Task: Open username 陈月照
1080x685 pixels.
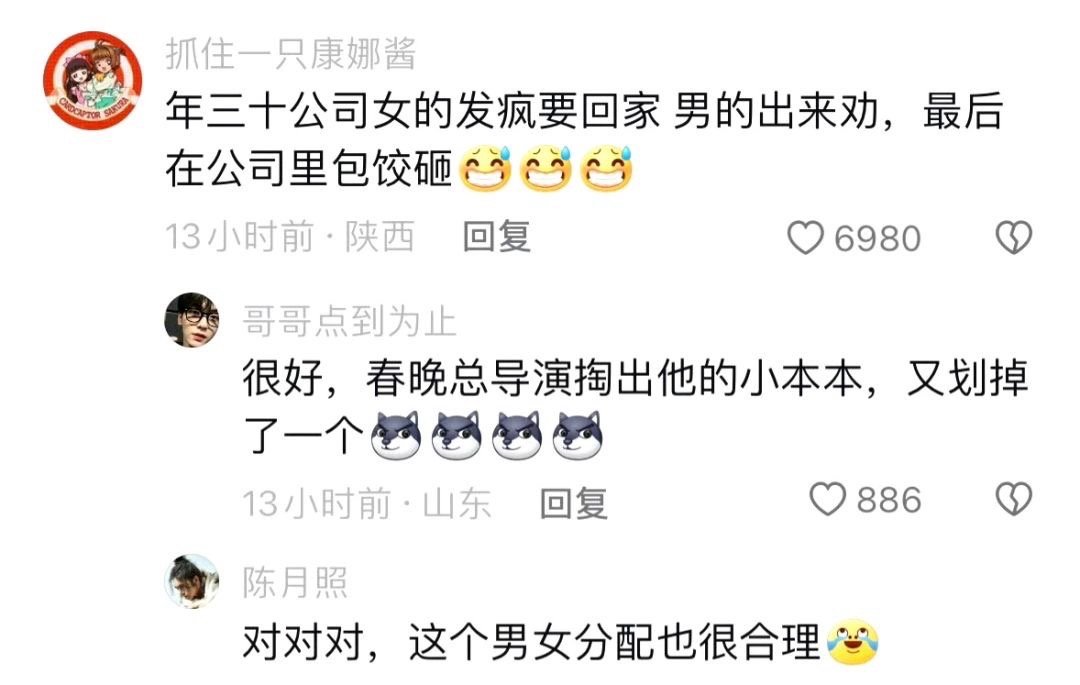Action: [295, 583]
